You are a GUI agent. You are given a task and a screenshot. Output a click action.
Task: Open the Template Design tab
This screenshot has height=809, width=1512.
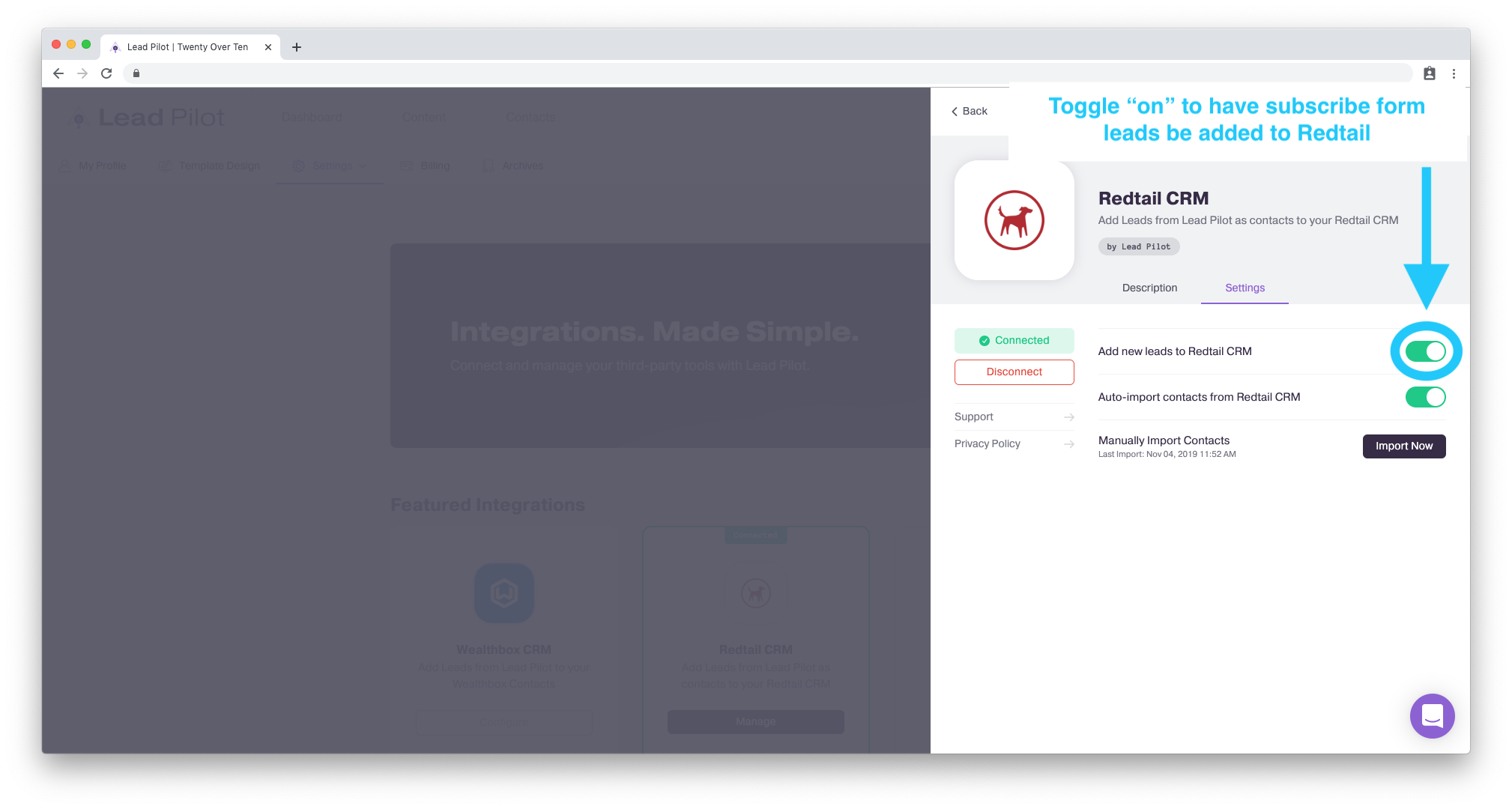(x=210, y=166)
